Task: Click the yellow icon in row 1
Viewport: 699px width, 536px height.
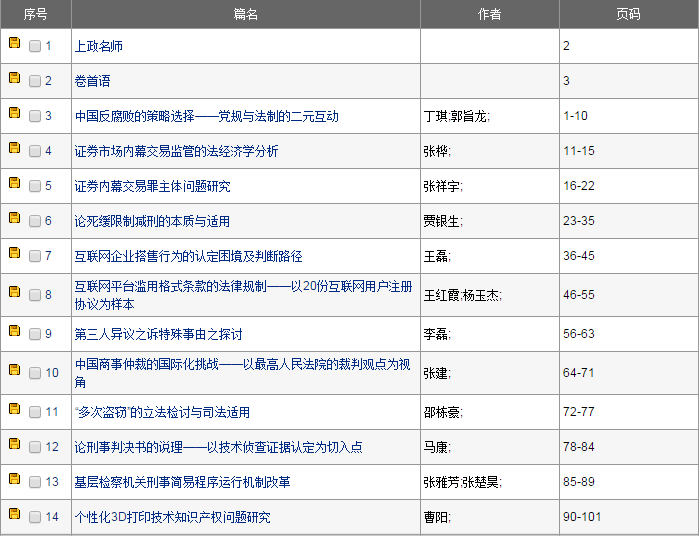Action: pyautogui.click(x=14, y=43)
